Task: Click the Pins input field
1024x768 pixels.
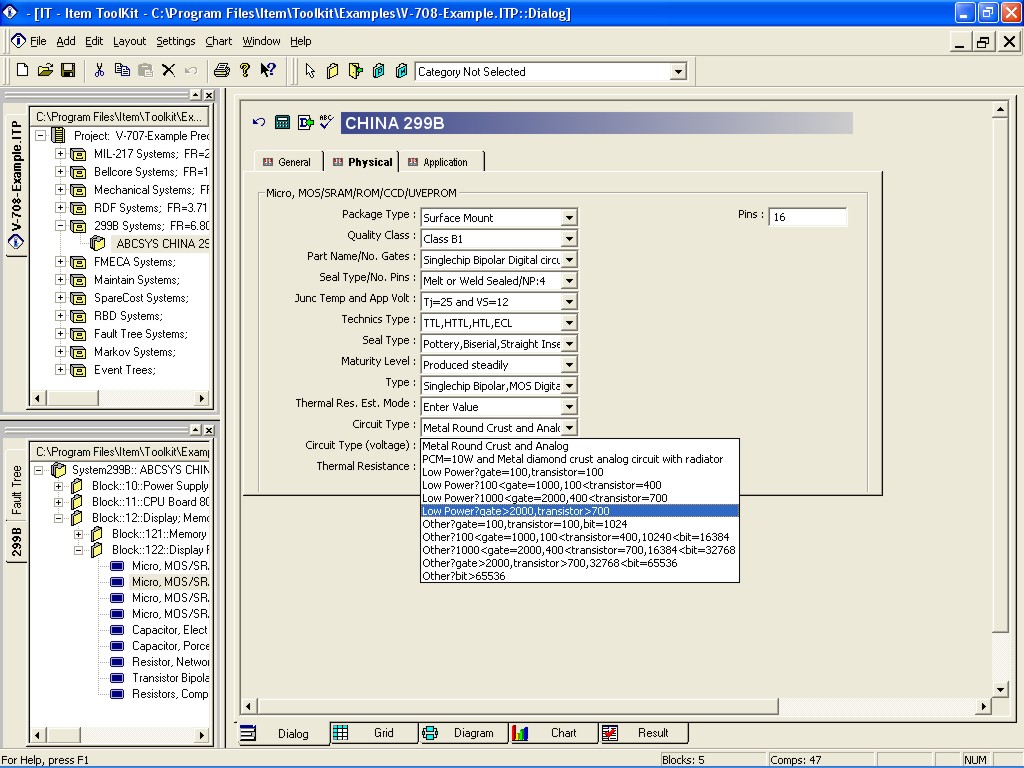Action: [807, 217]
